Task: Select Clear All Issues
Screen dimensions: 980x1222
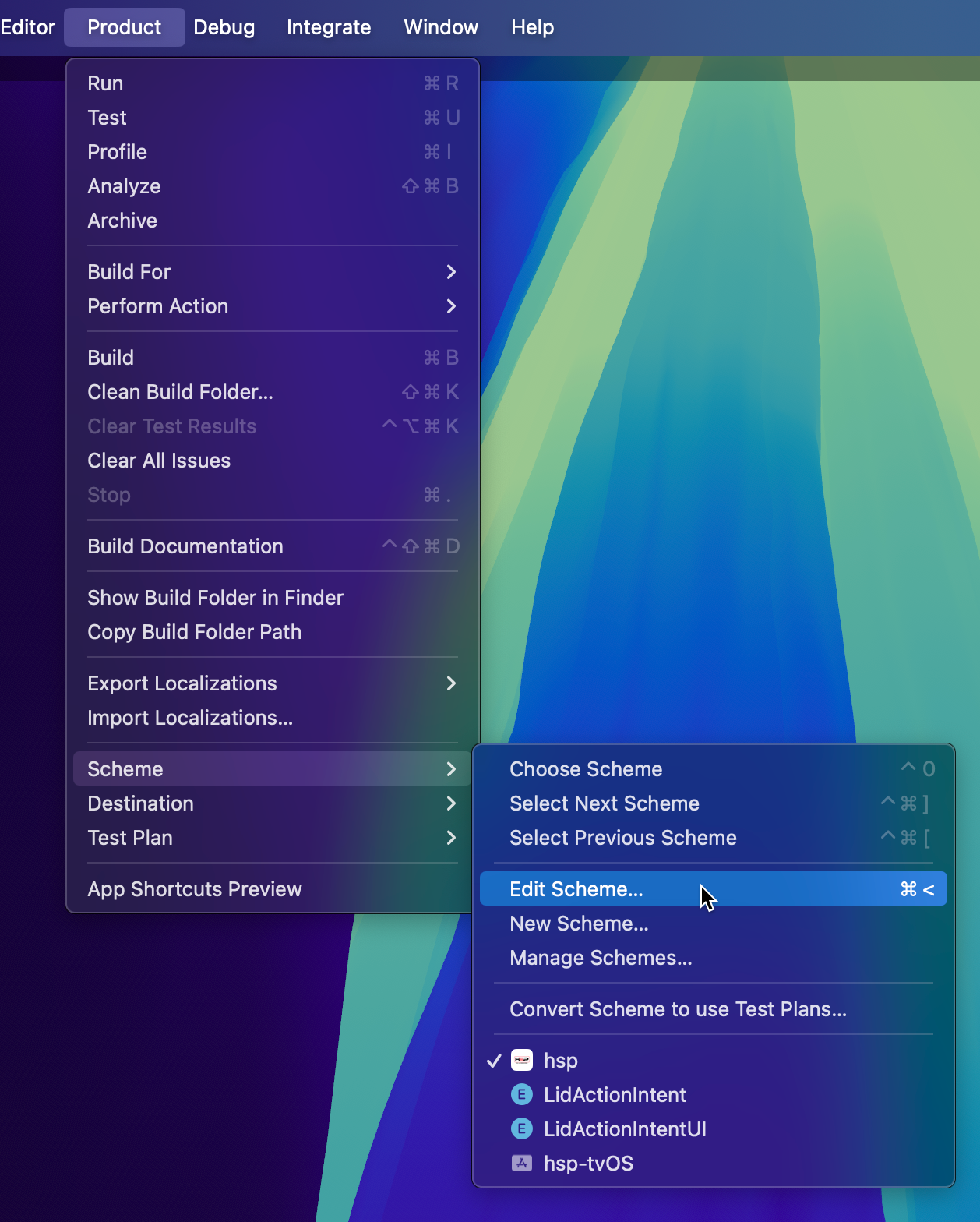Action: 273,461
